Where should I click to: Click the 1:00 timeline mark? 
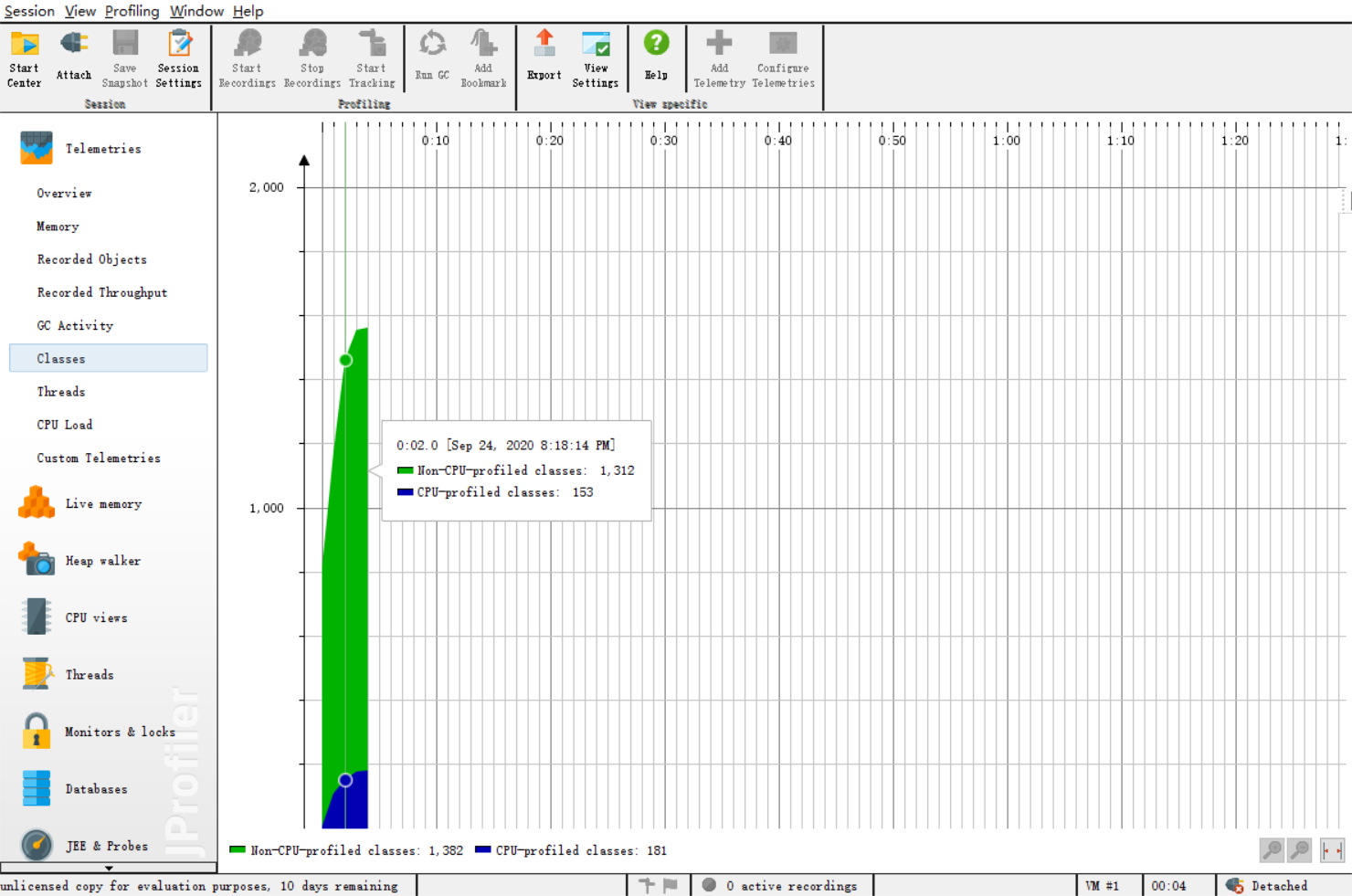(1007, 141)
